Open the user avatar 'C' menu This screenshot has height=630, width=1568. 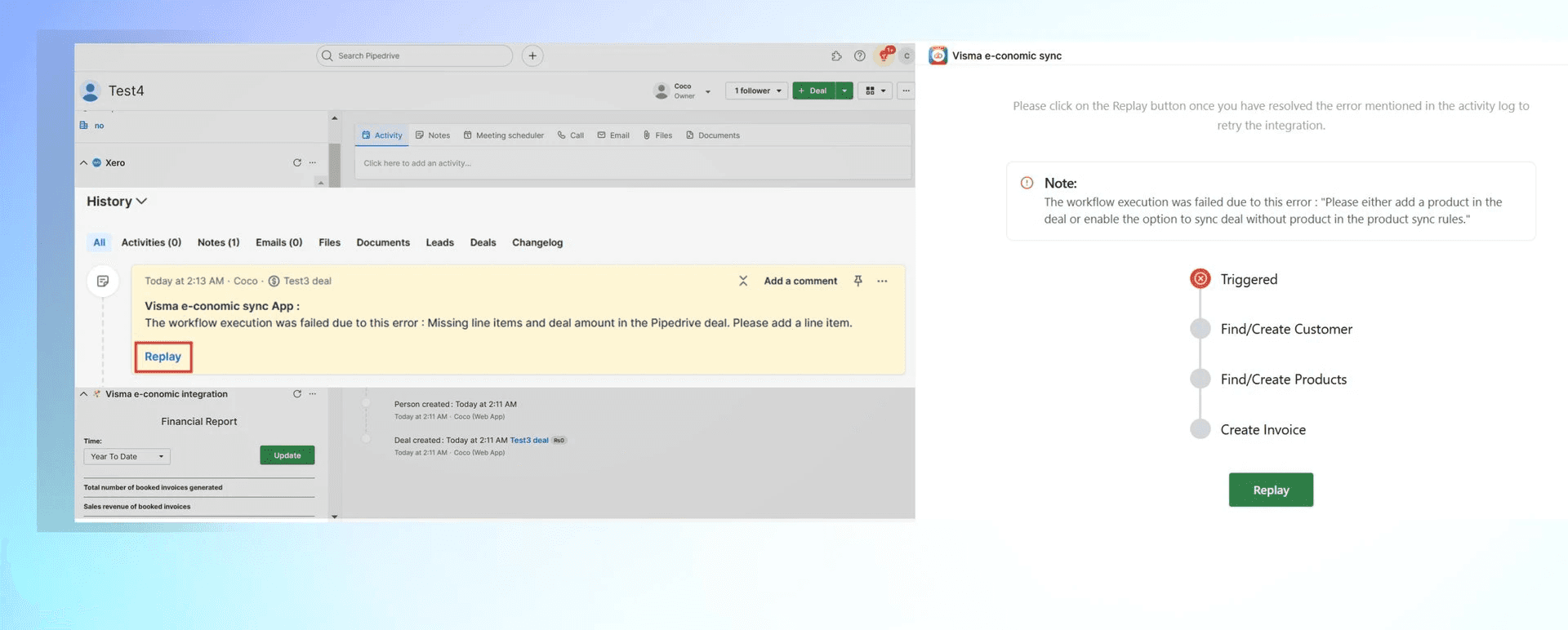coord(906,55)
